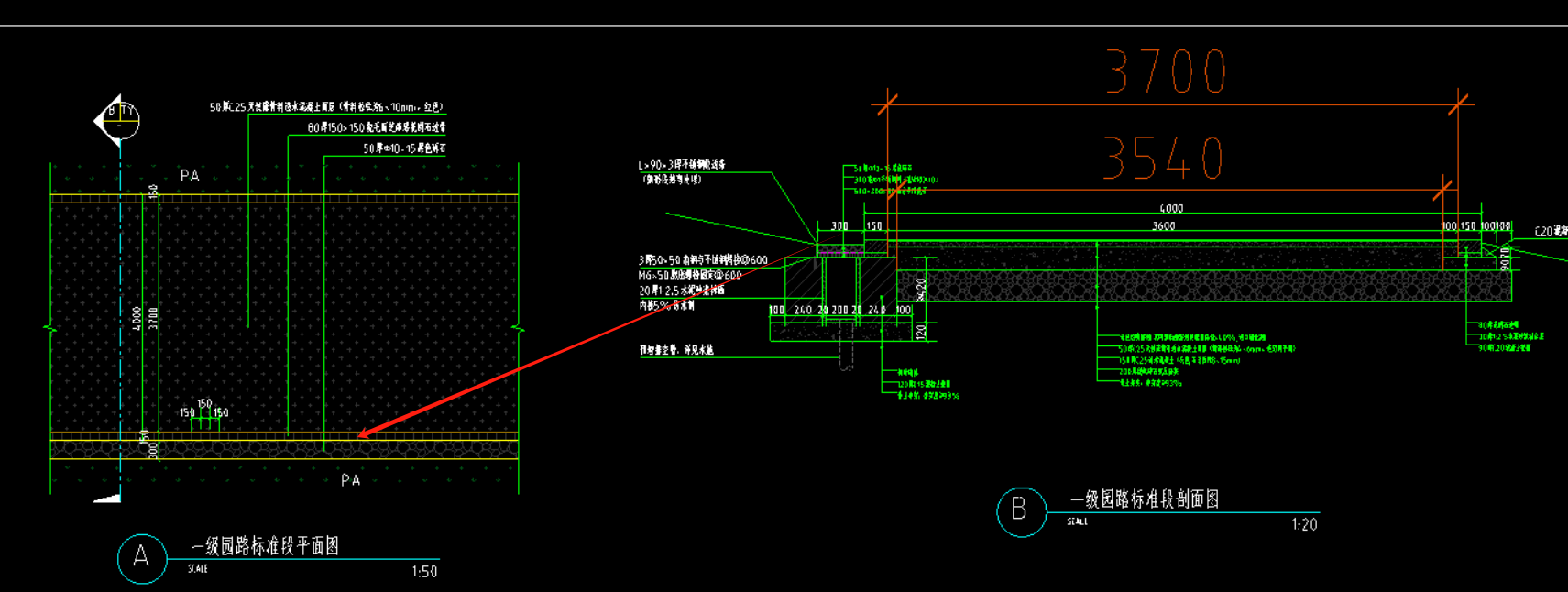The image size is (1568, 592).
Task: Select the M6×50 expansion bolt annotation
Action: [x=690, y=275]
